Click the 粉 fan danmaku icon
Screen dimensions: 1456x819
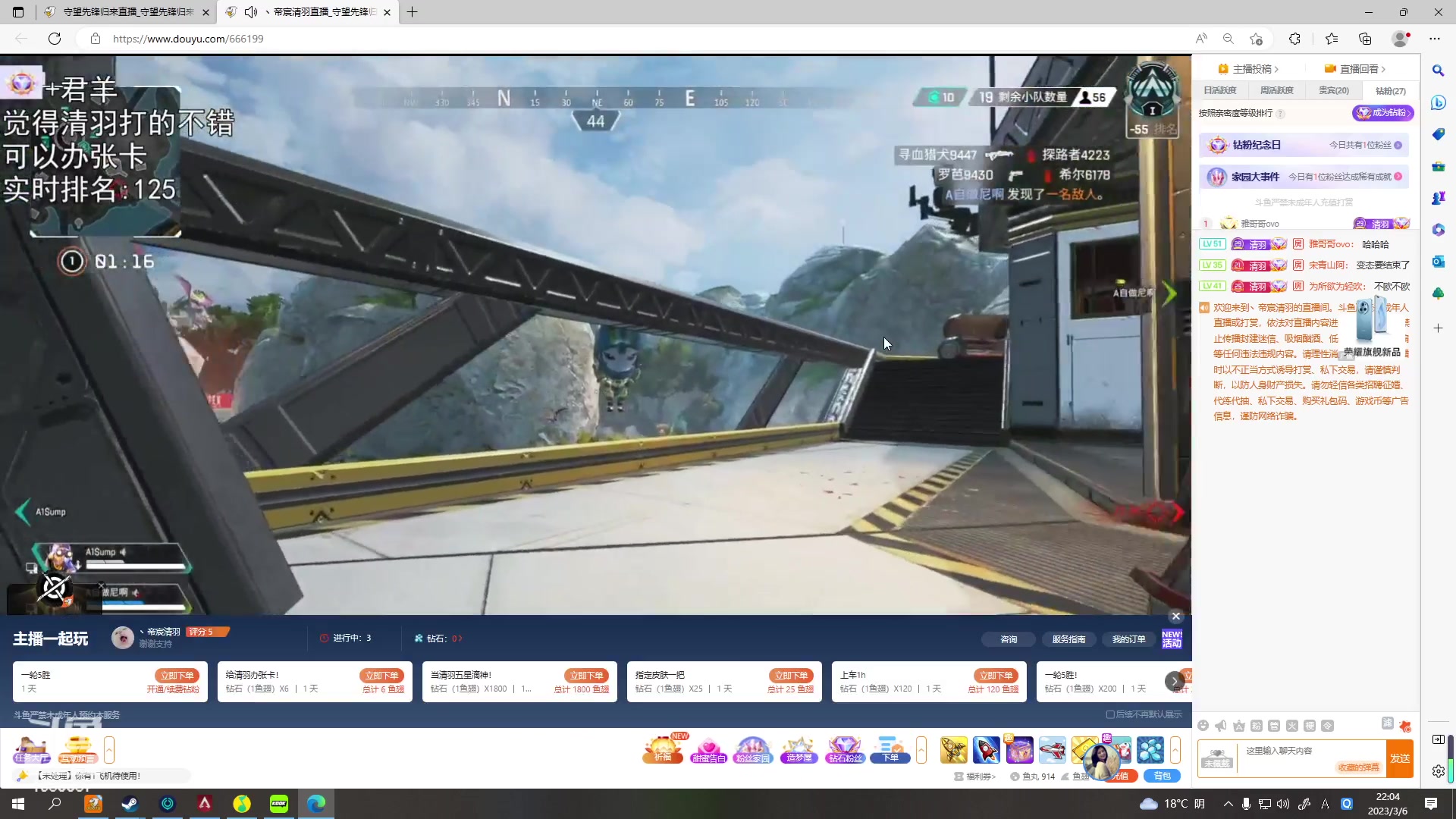[x=1257, y=726]
